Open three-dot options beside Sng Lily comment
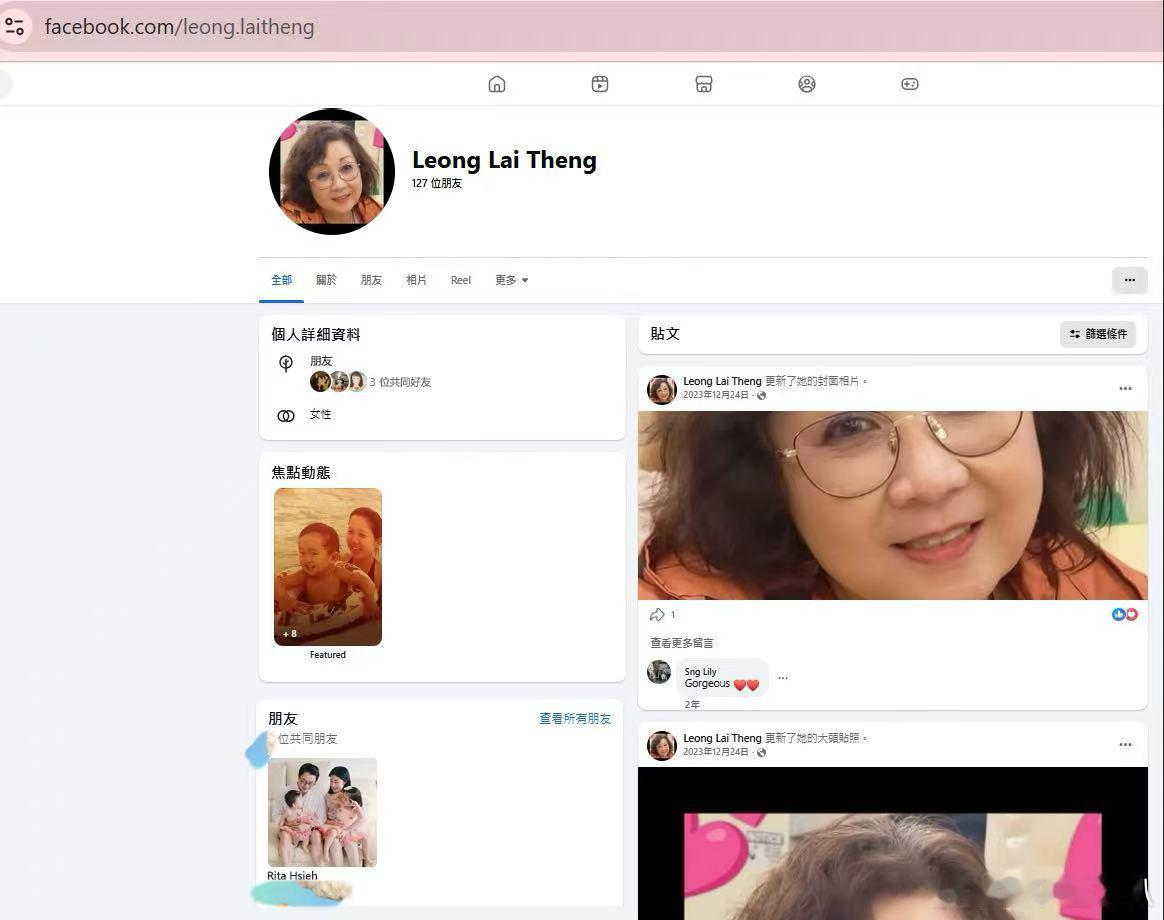 click(782, 677)
